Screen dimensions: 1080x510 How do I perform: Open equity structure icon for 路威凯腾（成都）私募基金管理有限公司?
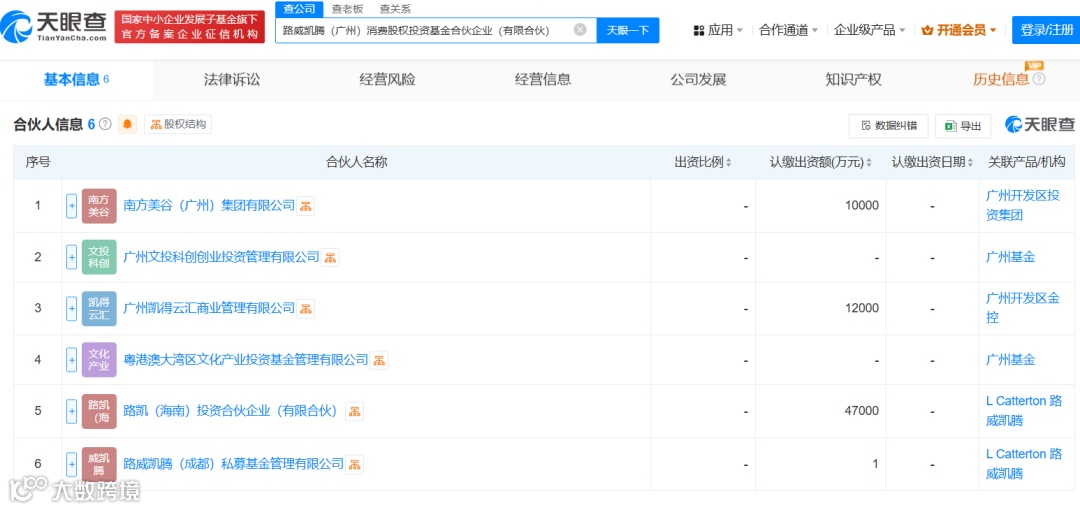click(x=355, y=465)
